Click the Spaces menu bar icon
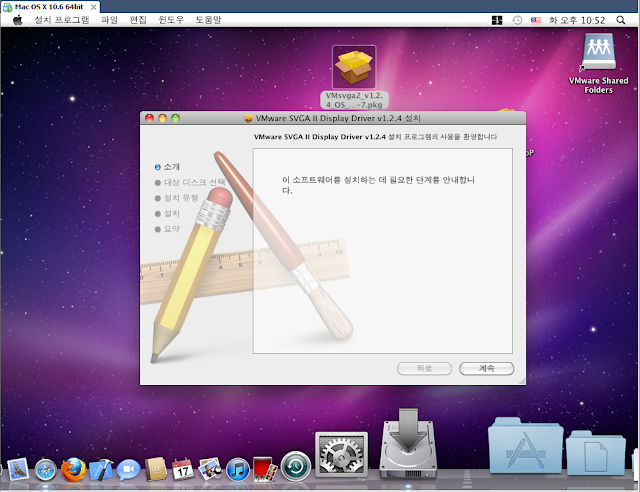 tap(497, 20)
